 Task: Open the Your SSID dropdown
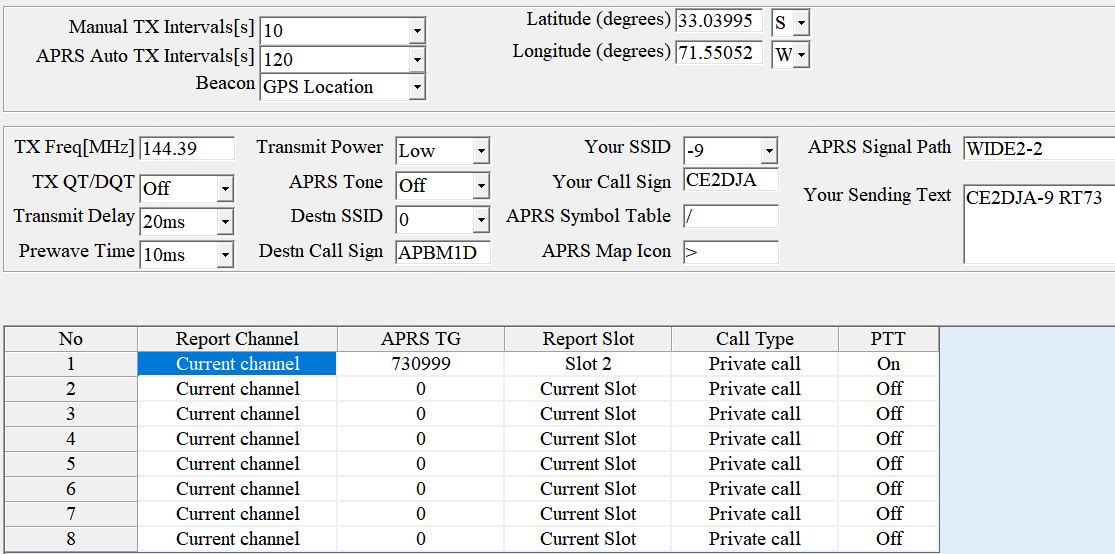(768, 152)
